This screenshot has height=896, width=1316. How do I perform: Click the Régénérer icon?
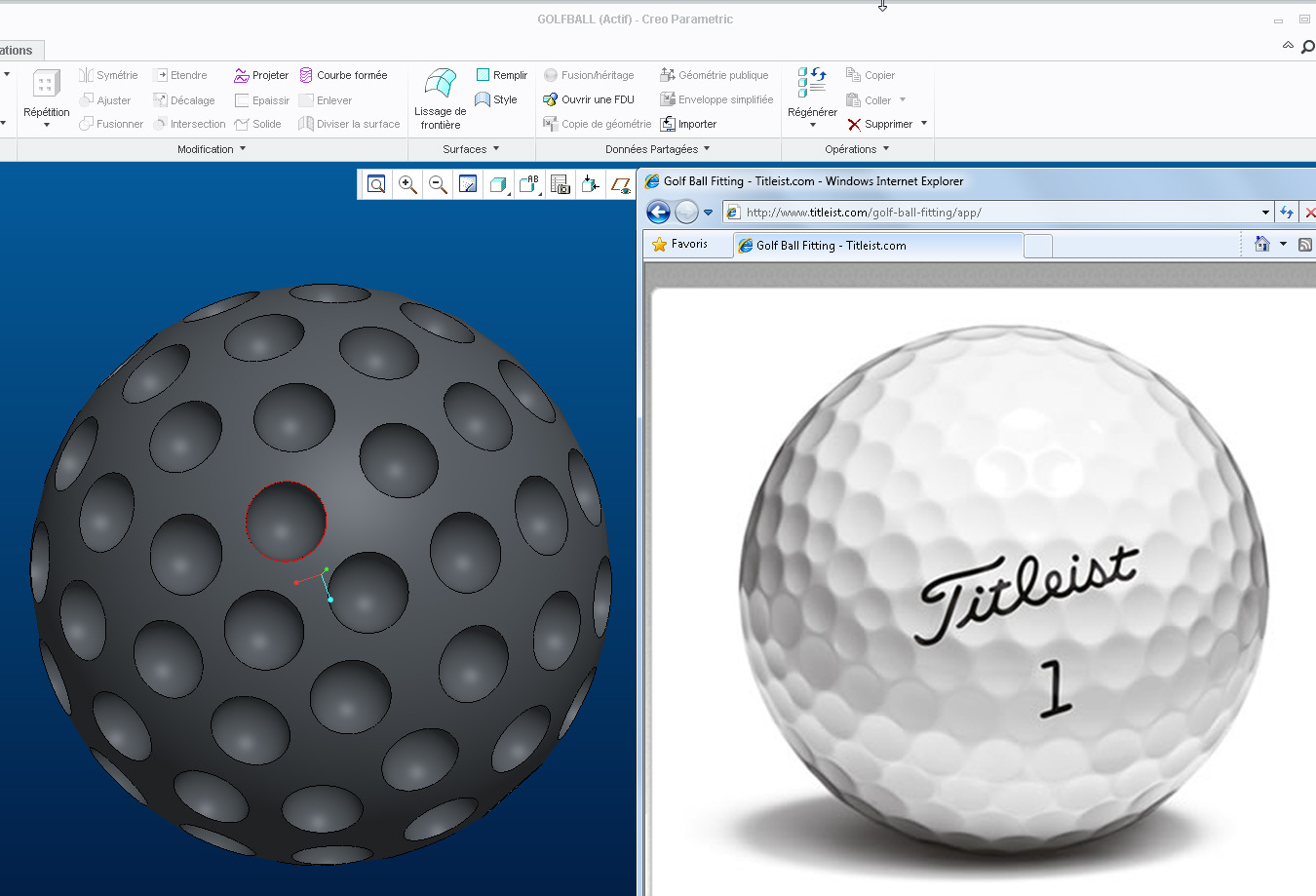812,83
